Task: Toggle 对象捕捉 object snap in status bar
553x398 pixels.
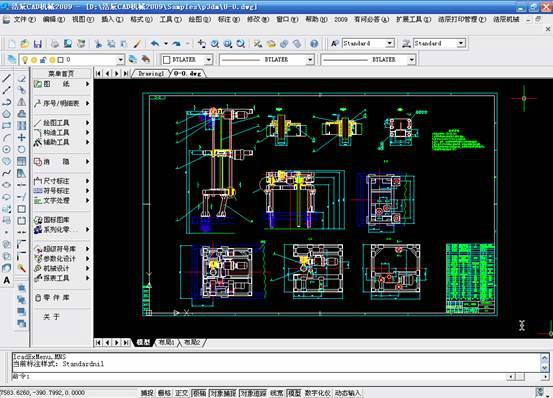Action: pos(223,393)
